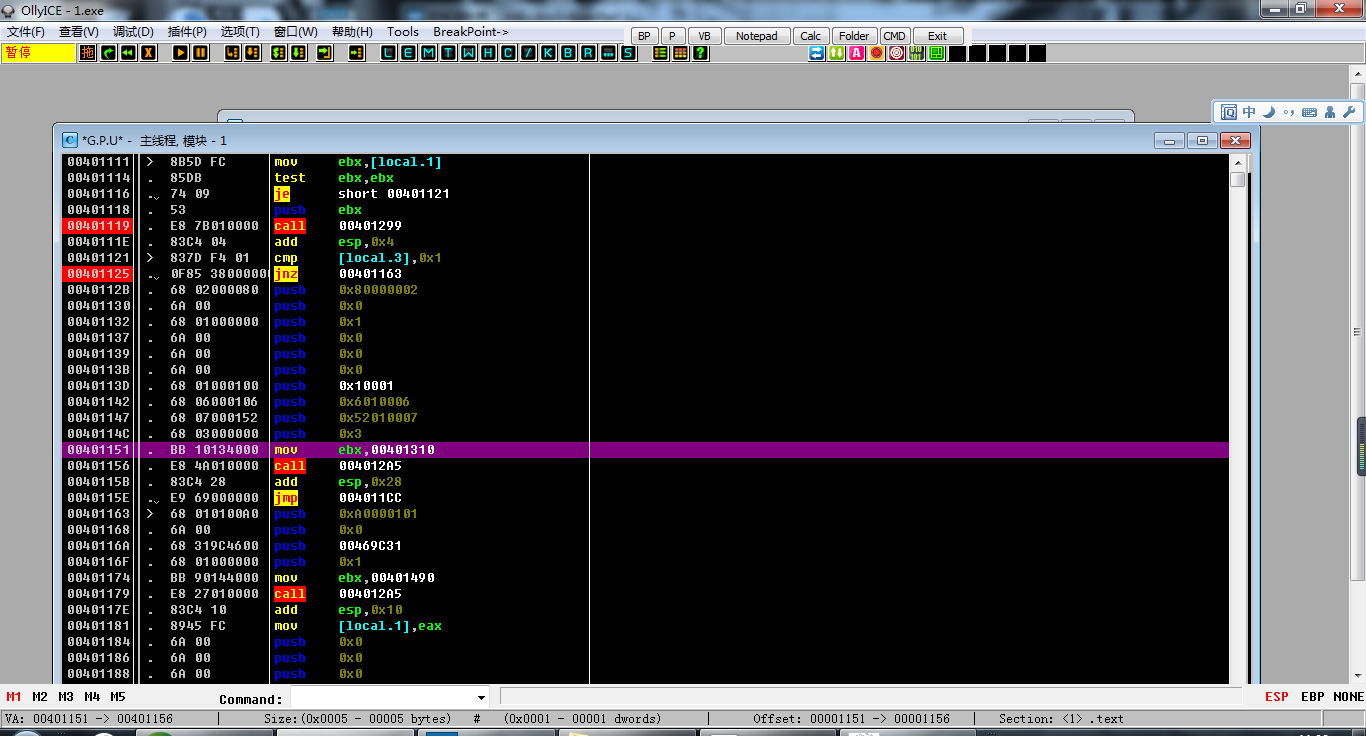Select the 'jmp 004011CC' instruction line
1366x736 pixels.
645,498
